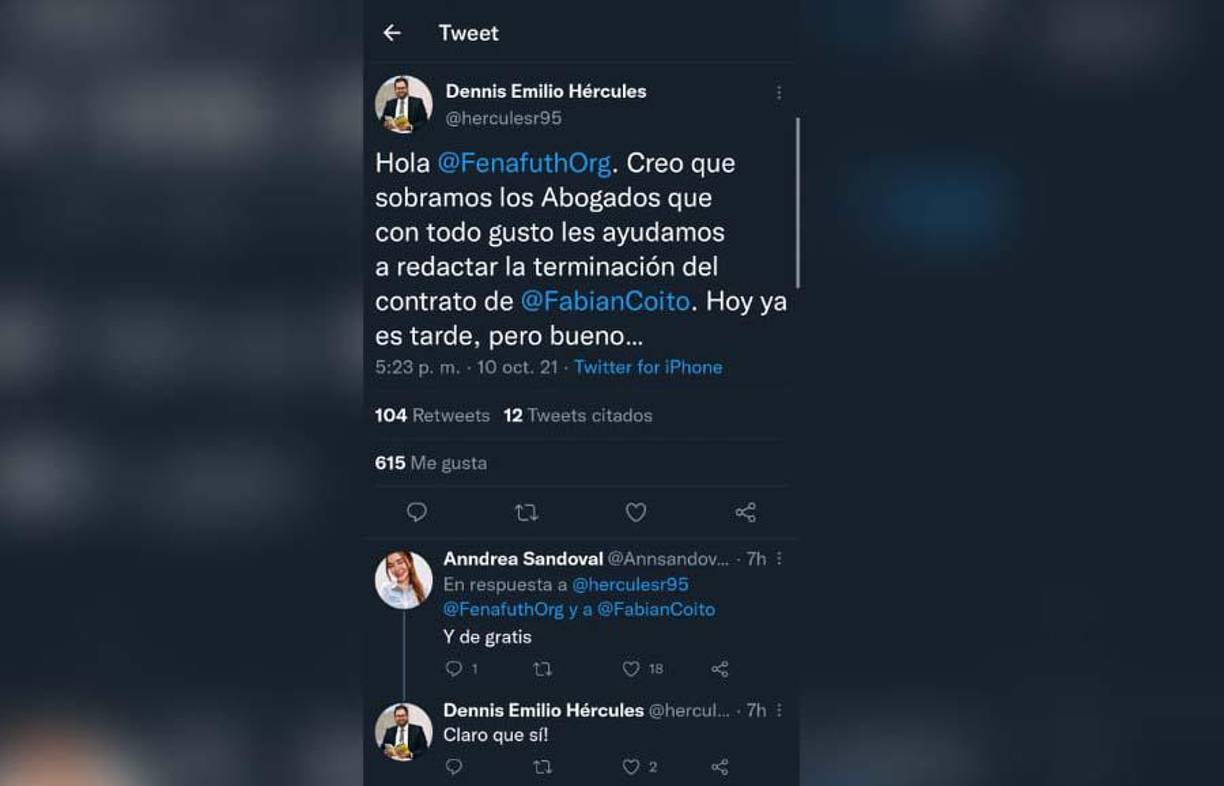Open Dennis Emilio Hércules profile picture
This screenshot has width=1224, height=786.
pyautogui.click(x=404, y=100)
